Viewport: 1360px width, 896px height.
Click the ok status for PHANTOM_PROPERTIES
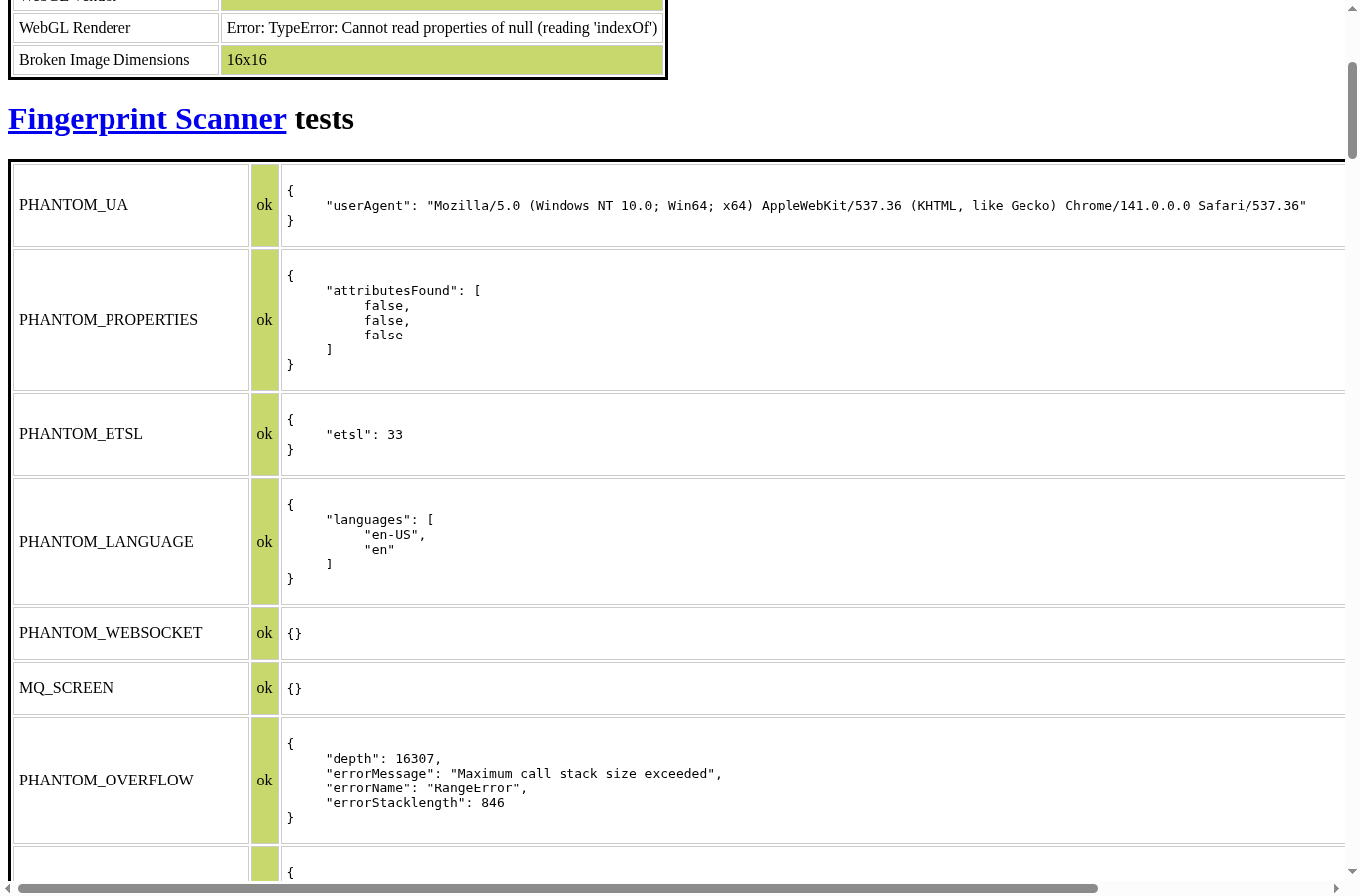click(x=264, y=320)
